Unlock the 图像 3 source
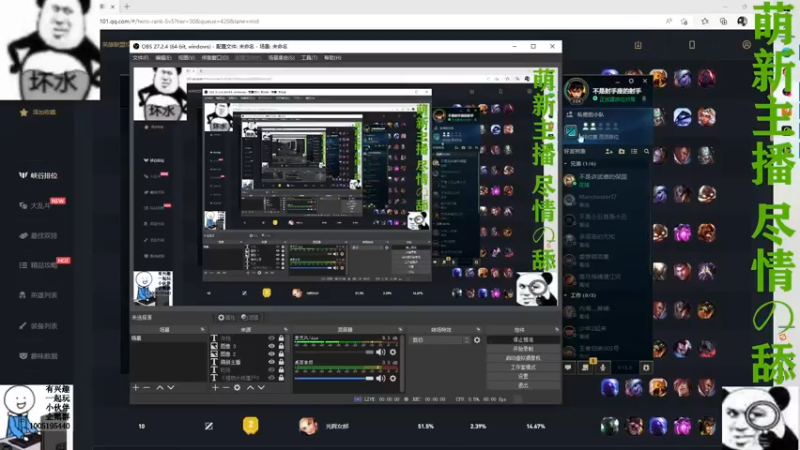This screenshot has width=800, height=450. [281, 346]
